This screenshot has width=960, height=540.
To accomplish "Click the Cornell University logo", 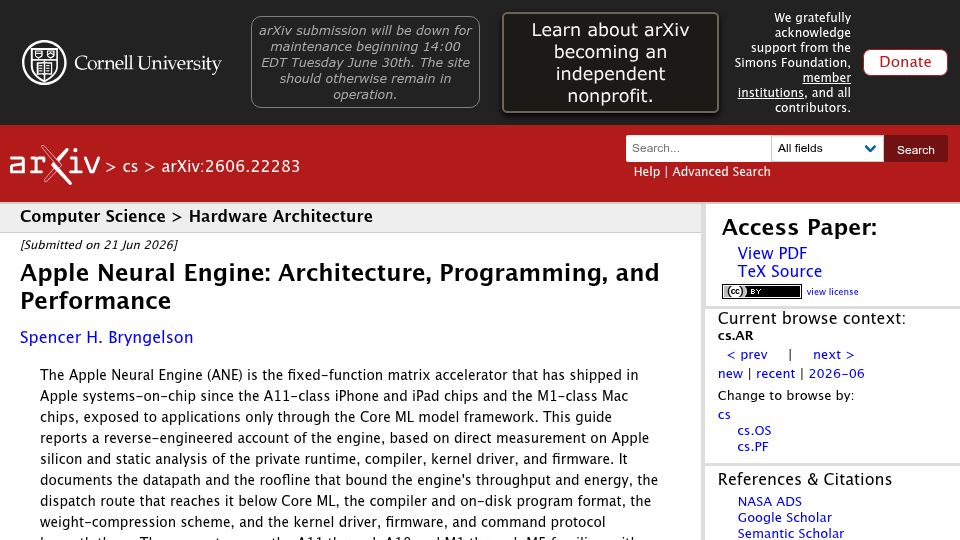I will pos(121,62).
